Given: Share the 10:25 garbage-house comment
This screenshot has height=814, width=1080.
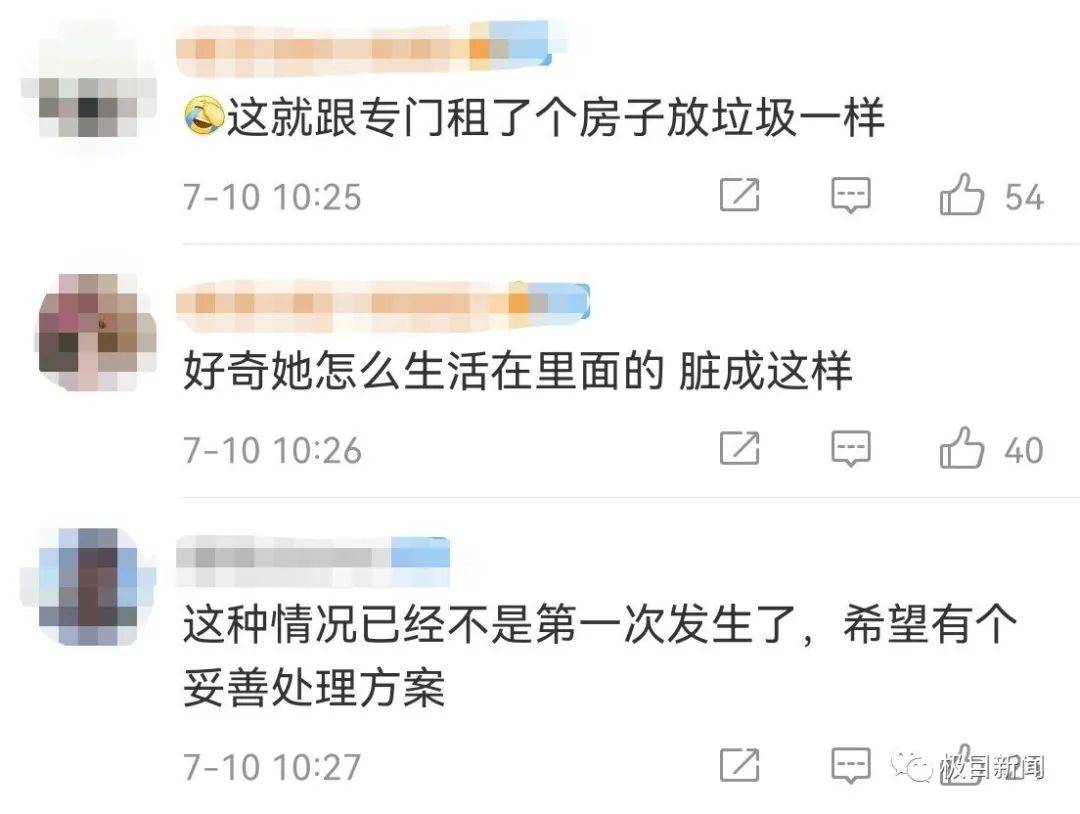Looking at the screenshot, I should coord(740,195).
